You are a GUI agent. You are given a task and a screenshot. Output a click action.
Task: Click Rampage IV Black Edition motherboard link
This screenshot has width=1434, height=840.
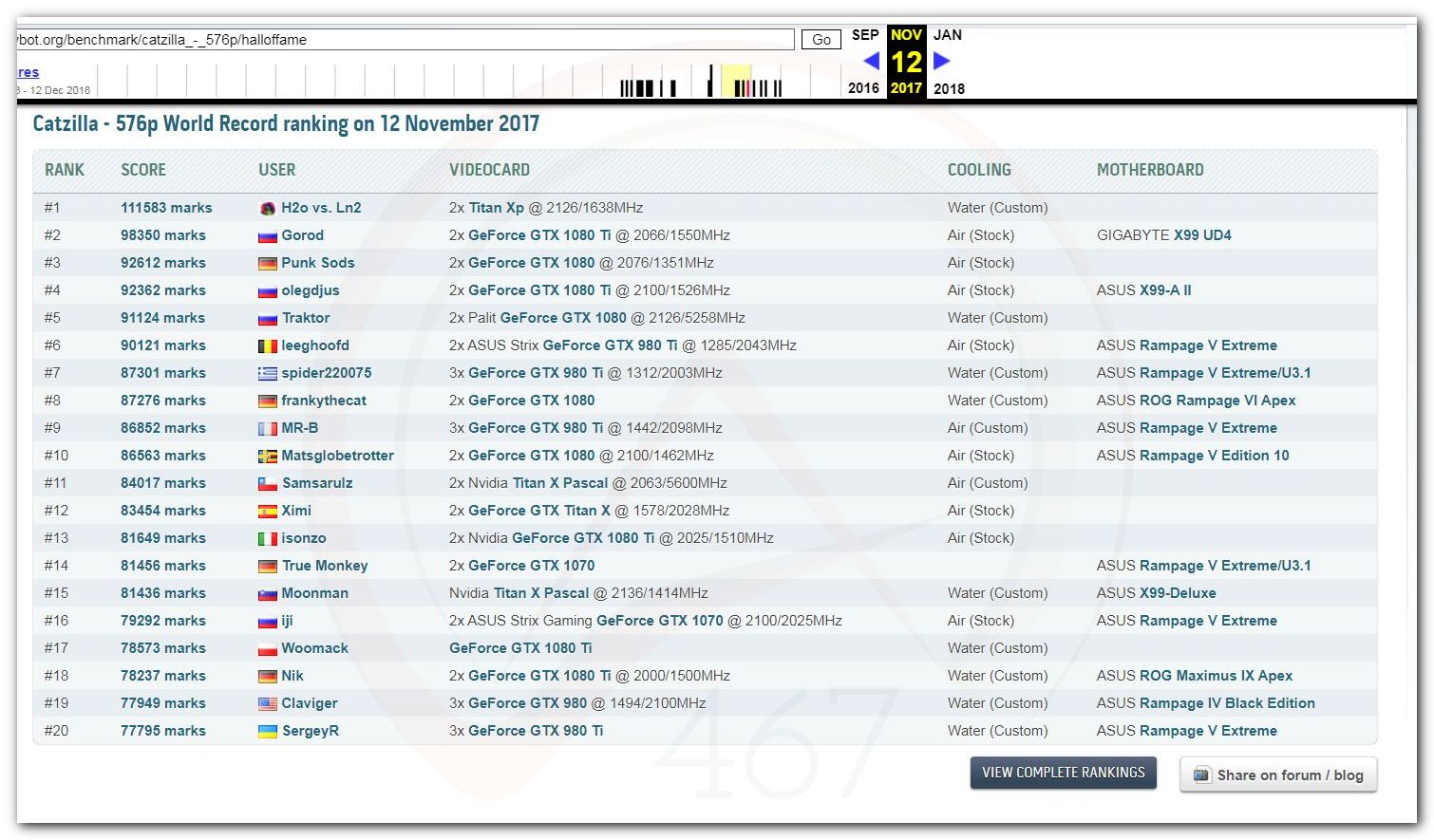1227,703
